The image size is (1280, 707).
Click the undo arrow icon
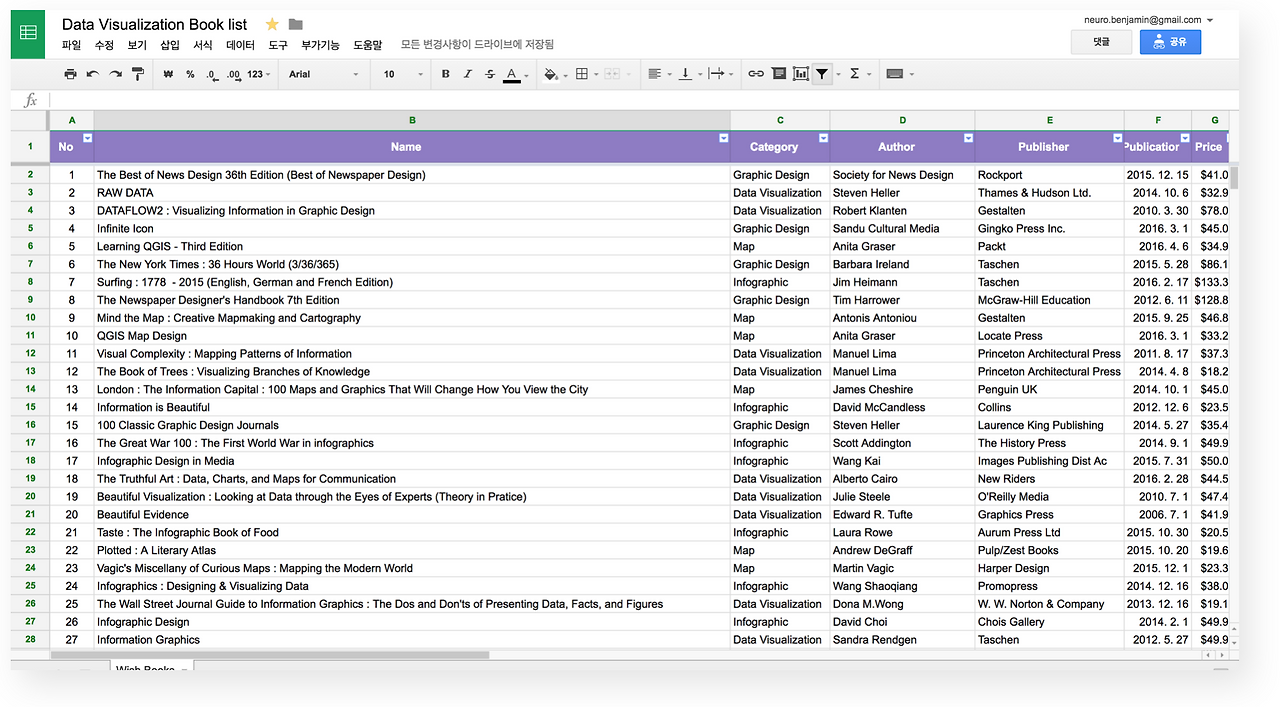coord(93,74)
